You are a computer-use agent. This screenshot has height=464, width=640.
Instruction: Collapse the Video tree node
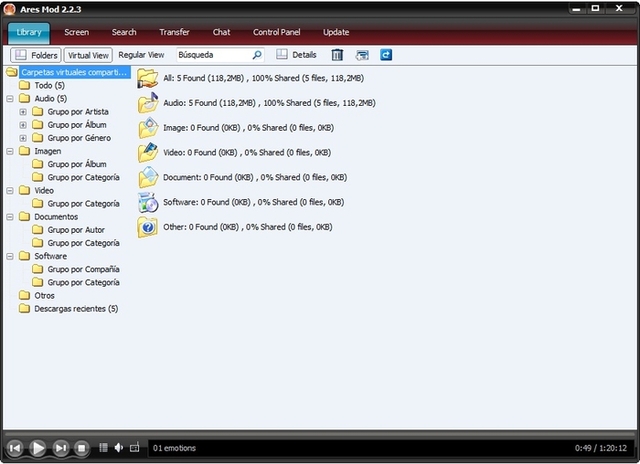pyautogui.click(x=10, y=191)
